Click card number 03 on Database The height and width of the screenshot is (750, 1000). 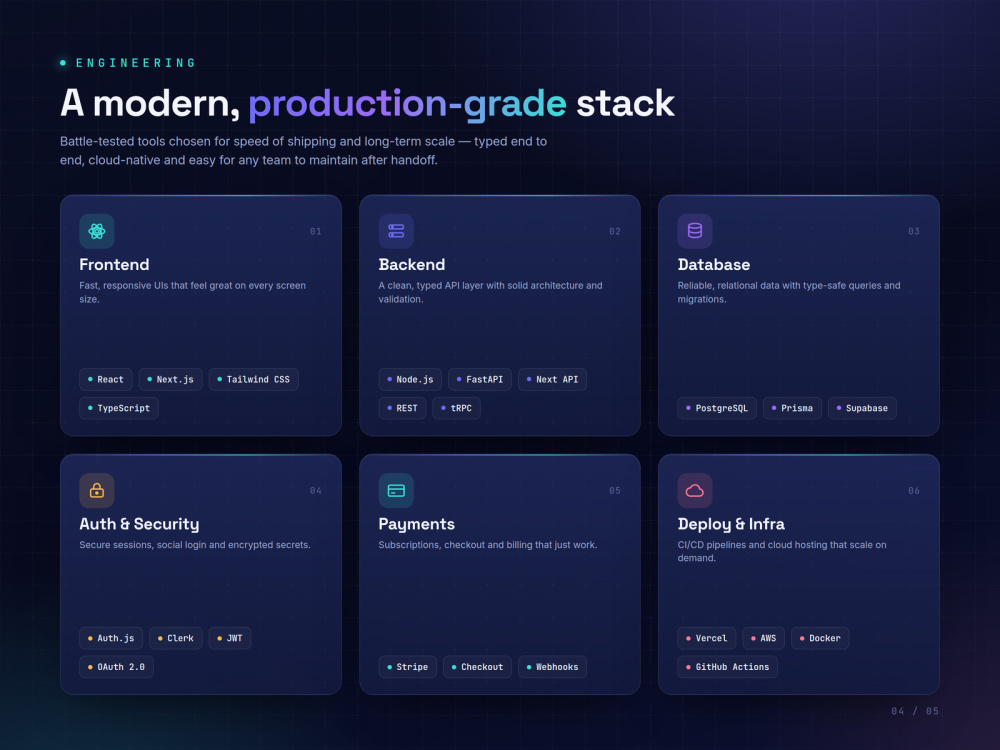914,232
